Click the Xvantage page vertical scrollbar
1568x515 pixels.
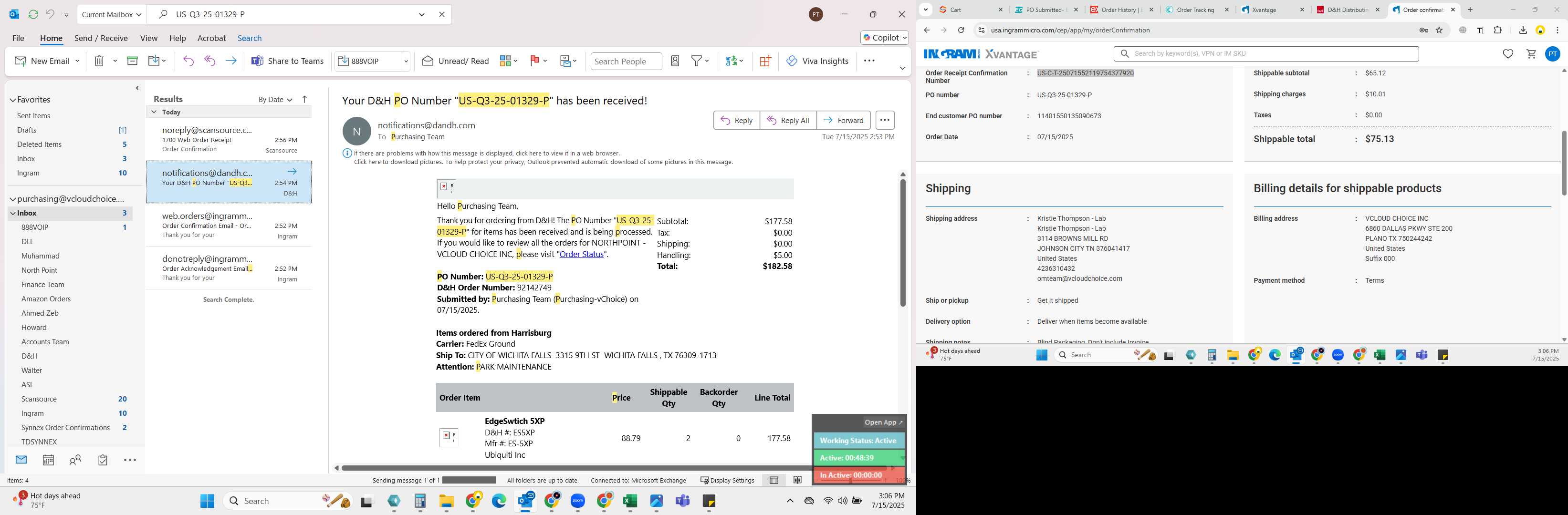1563,162
